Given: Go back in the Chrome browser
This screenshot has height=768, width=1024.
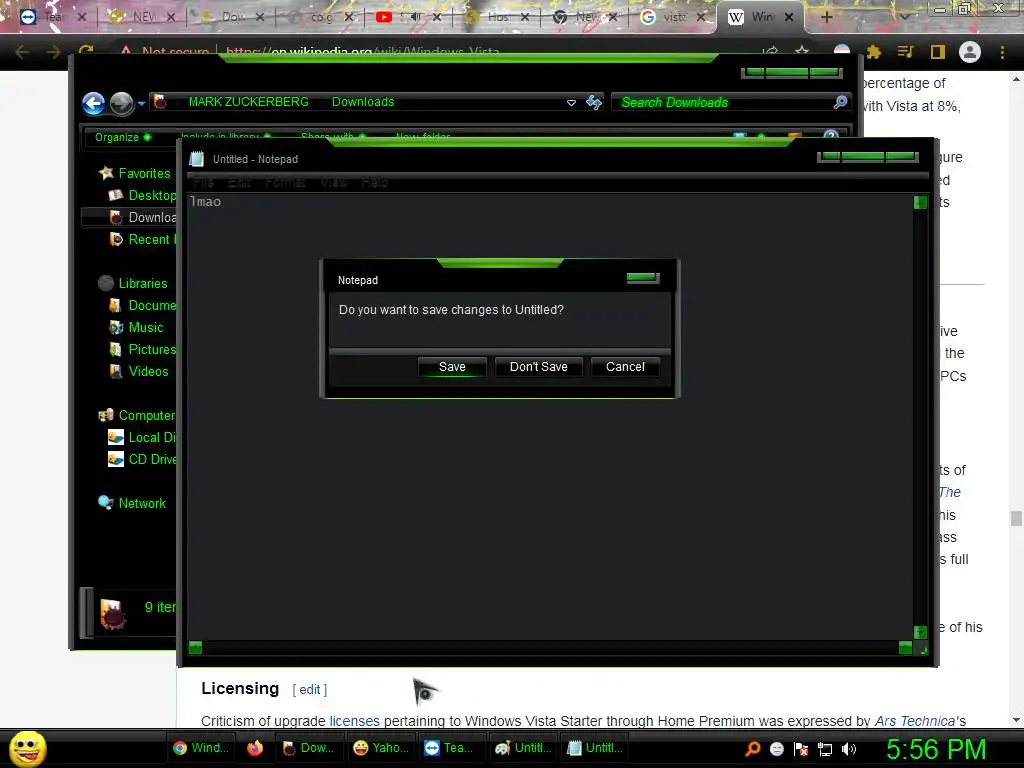Looking at the screenshot, I should [22, 52].
